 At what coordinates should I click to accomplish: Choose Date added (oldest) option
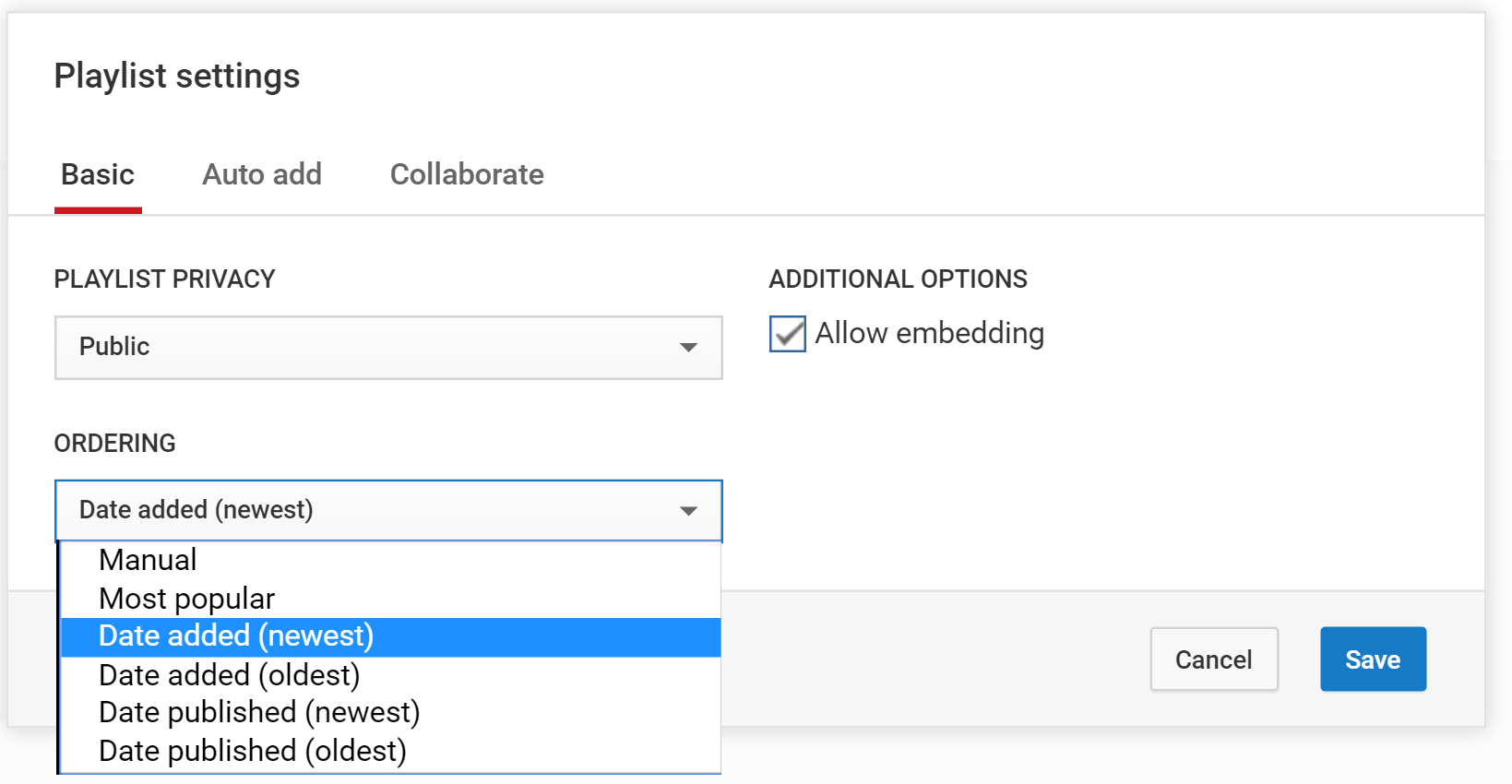coord(390,675)
